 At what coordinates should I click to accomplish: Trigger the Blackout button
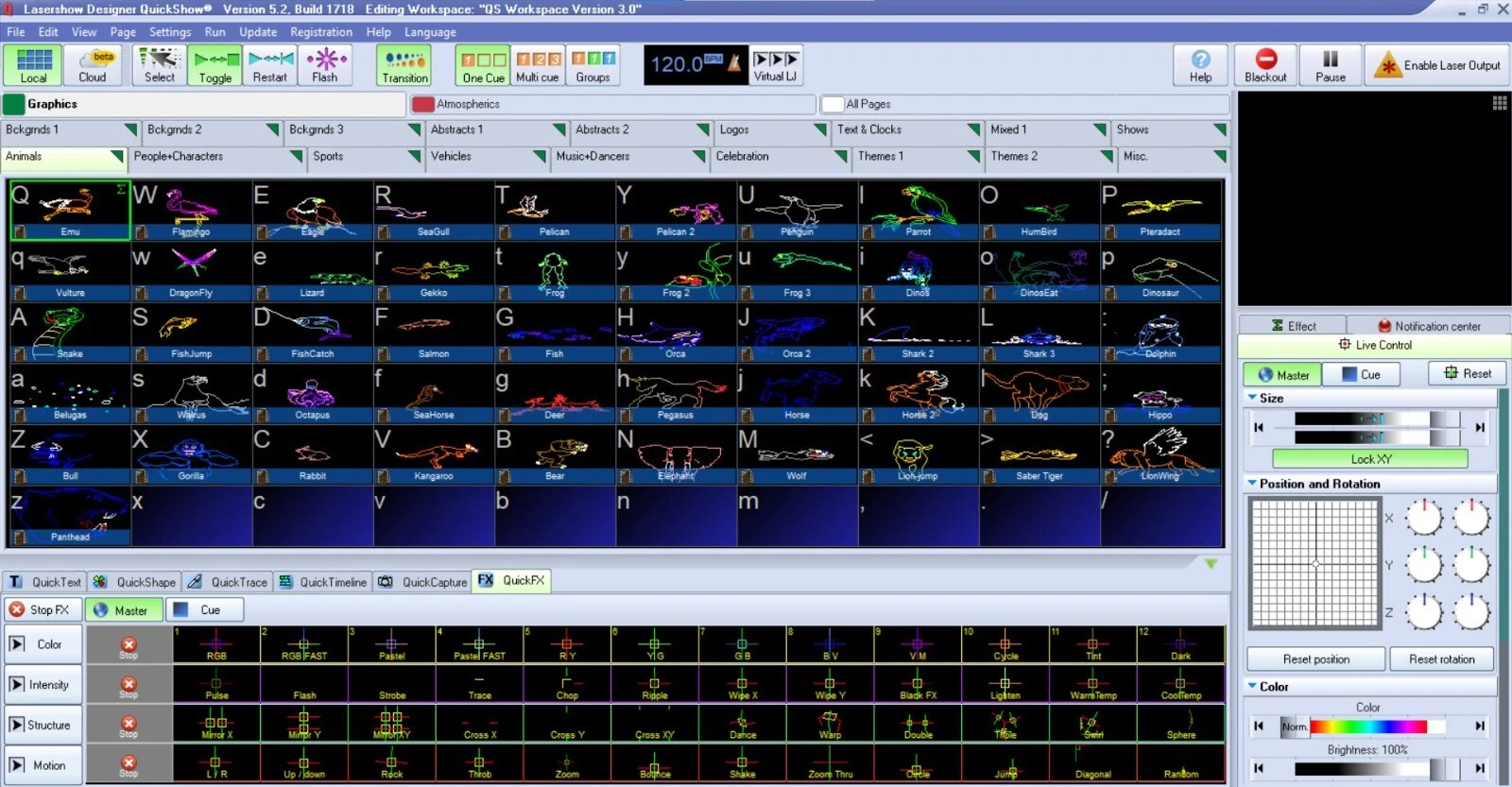coord(1265,65)
